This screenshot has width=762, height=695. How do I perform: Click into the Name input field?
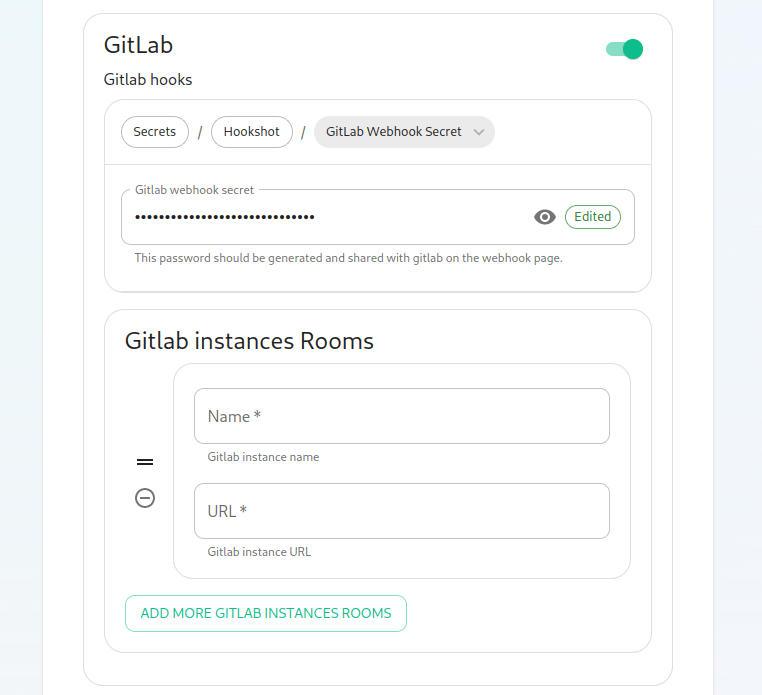(402, 416)
